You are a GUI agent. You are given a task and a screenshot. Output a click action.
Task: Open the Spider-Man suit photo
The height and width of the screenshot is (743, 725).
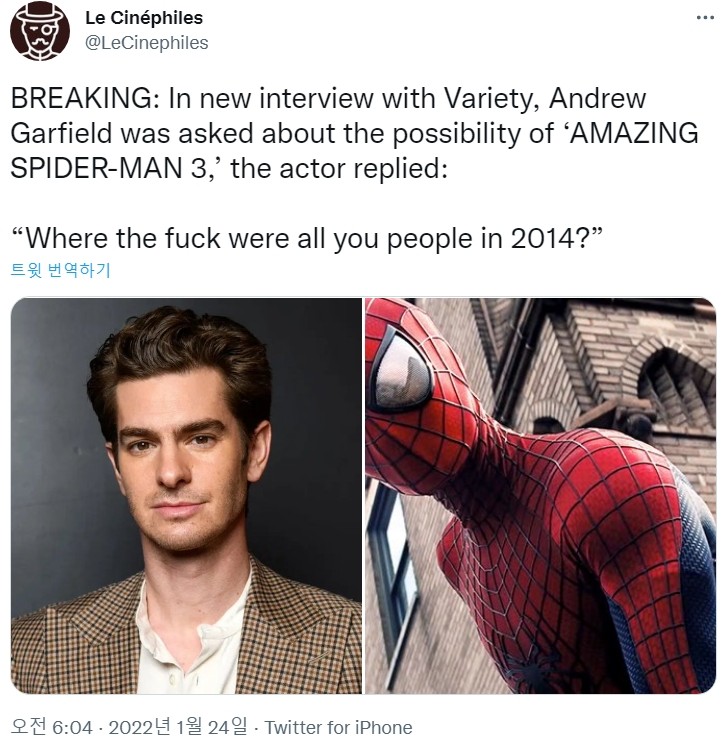540,496
